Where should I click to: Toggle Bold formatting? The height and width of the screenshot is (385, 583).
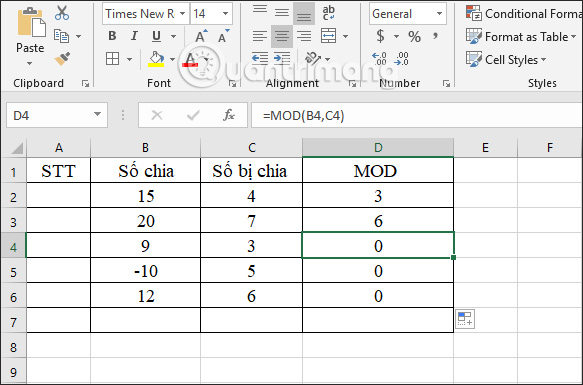(112, 36)
